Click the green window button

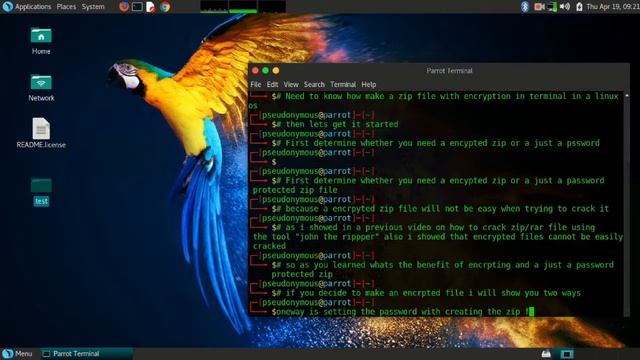(266, 71)
